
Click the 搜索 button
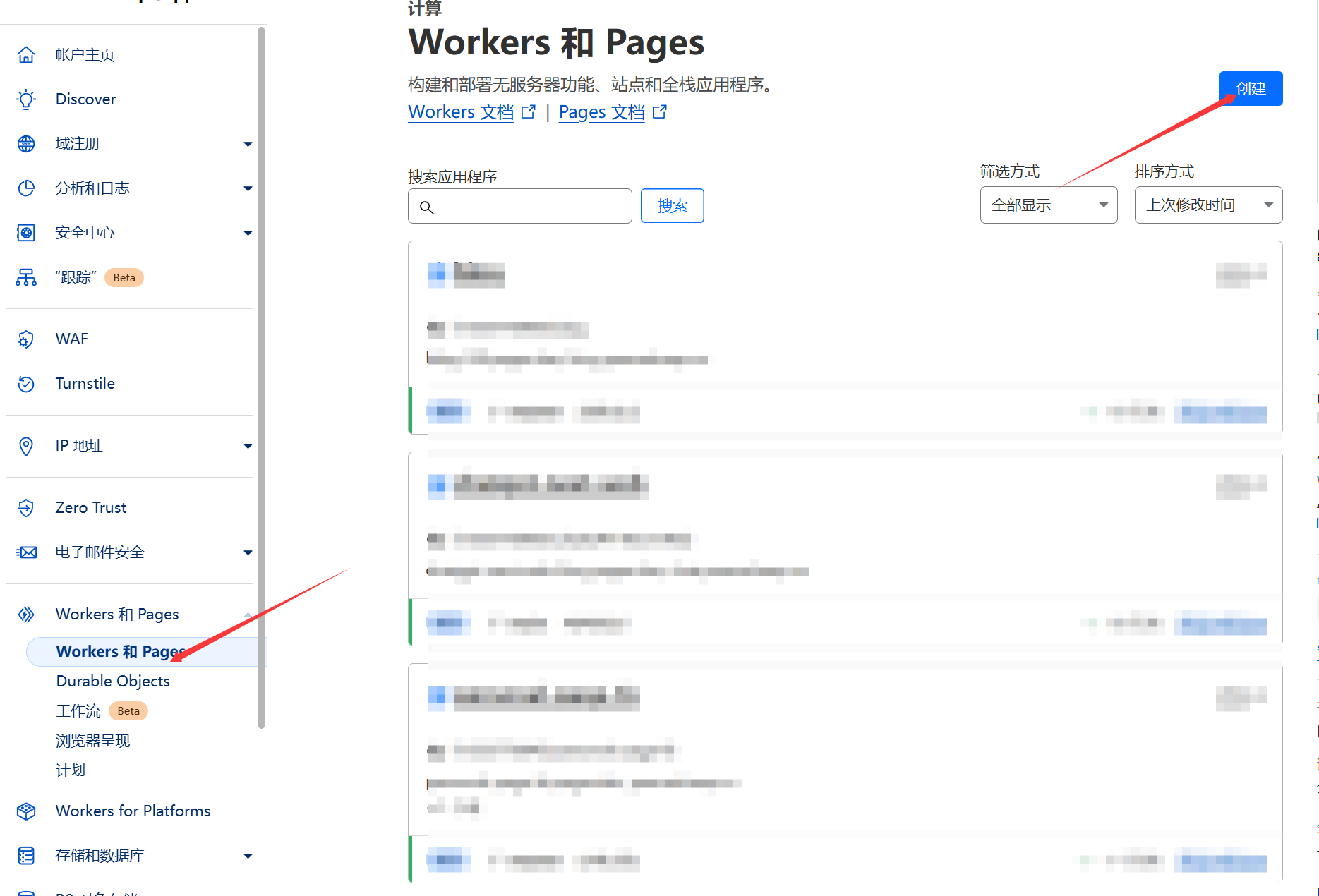tap(672, 206)
